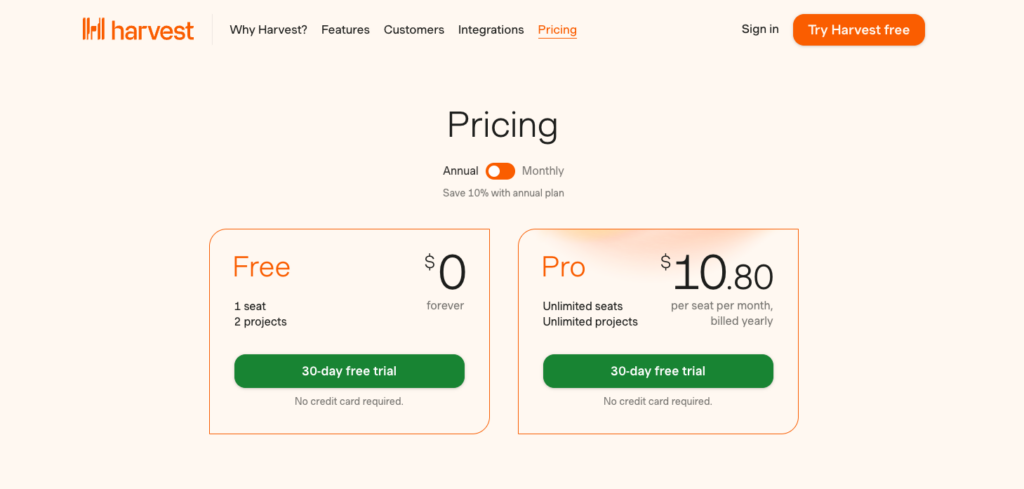Click the Sign in link
The height and width of the screenshot is (489, 1024).
(x=760, y=29)
